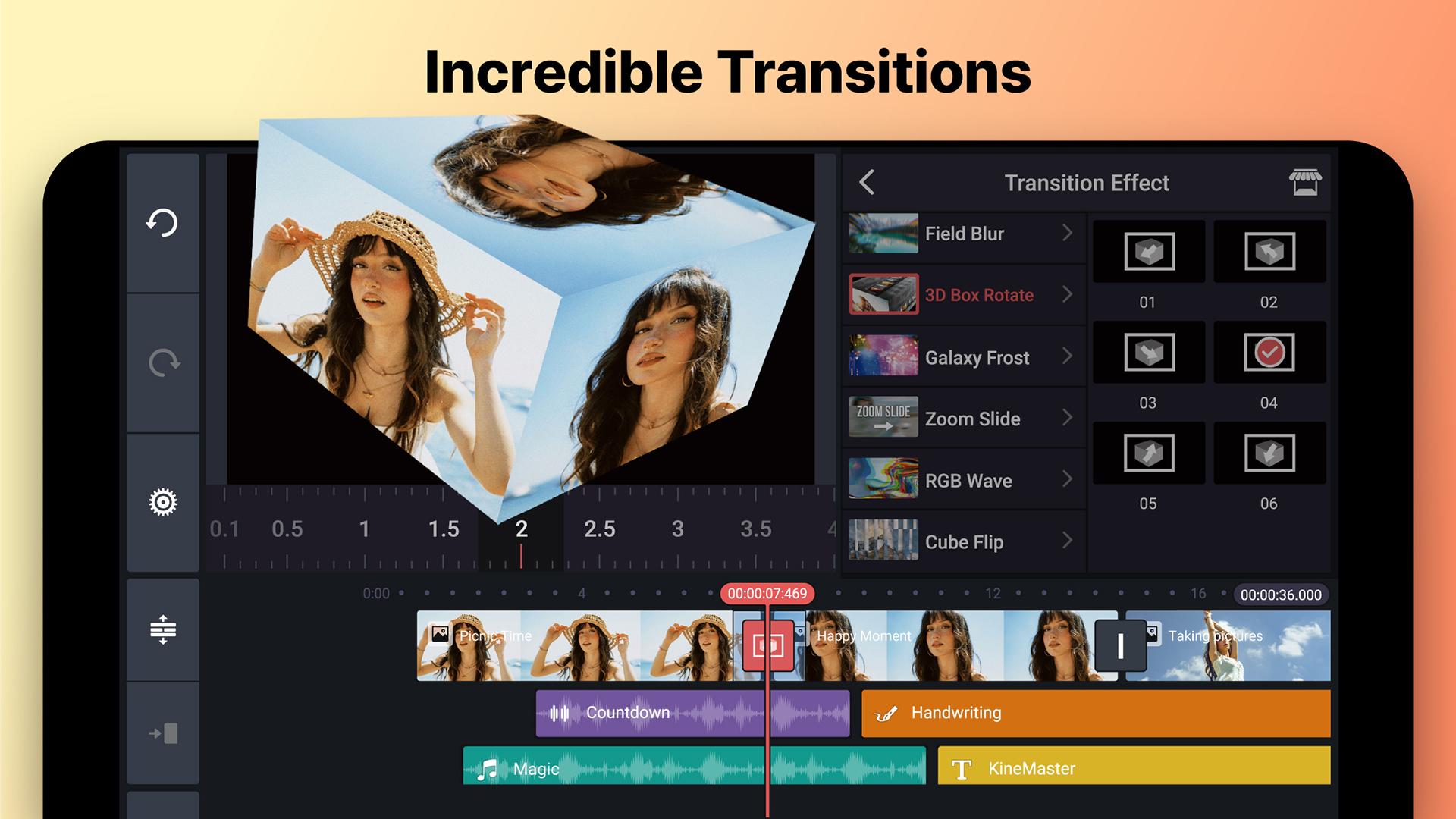This screenshot has width=1456, height=819.
Task: Expand the Zoom Slide transition options
Action: pyautogui.click(x=1069, y=419)
